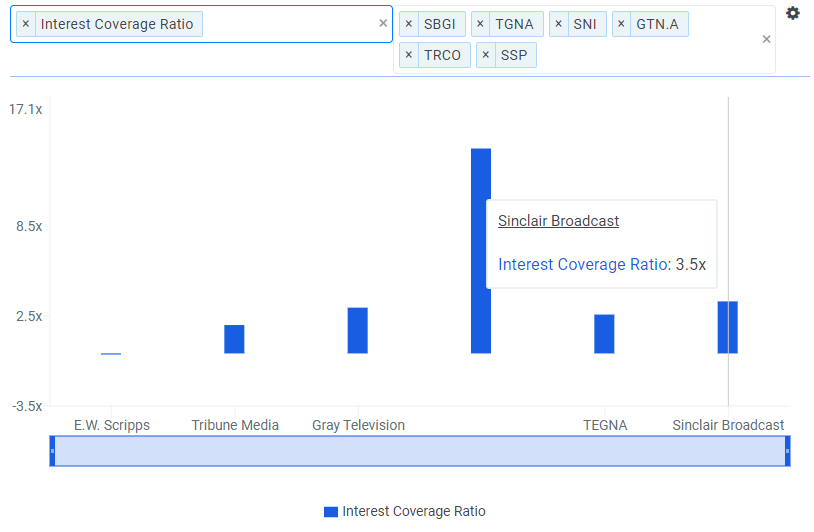Remove the SSP ticker tag

(487, 55)
